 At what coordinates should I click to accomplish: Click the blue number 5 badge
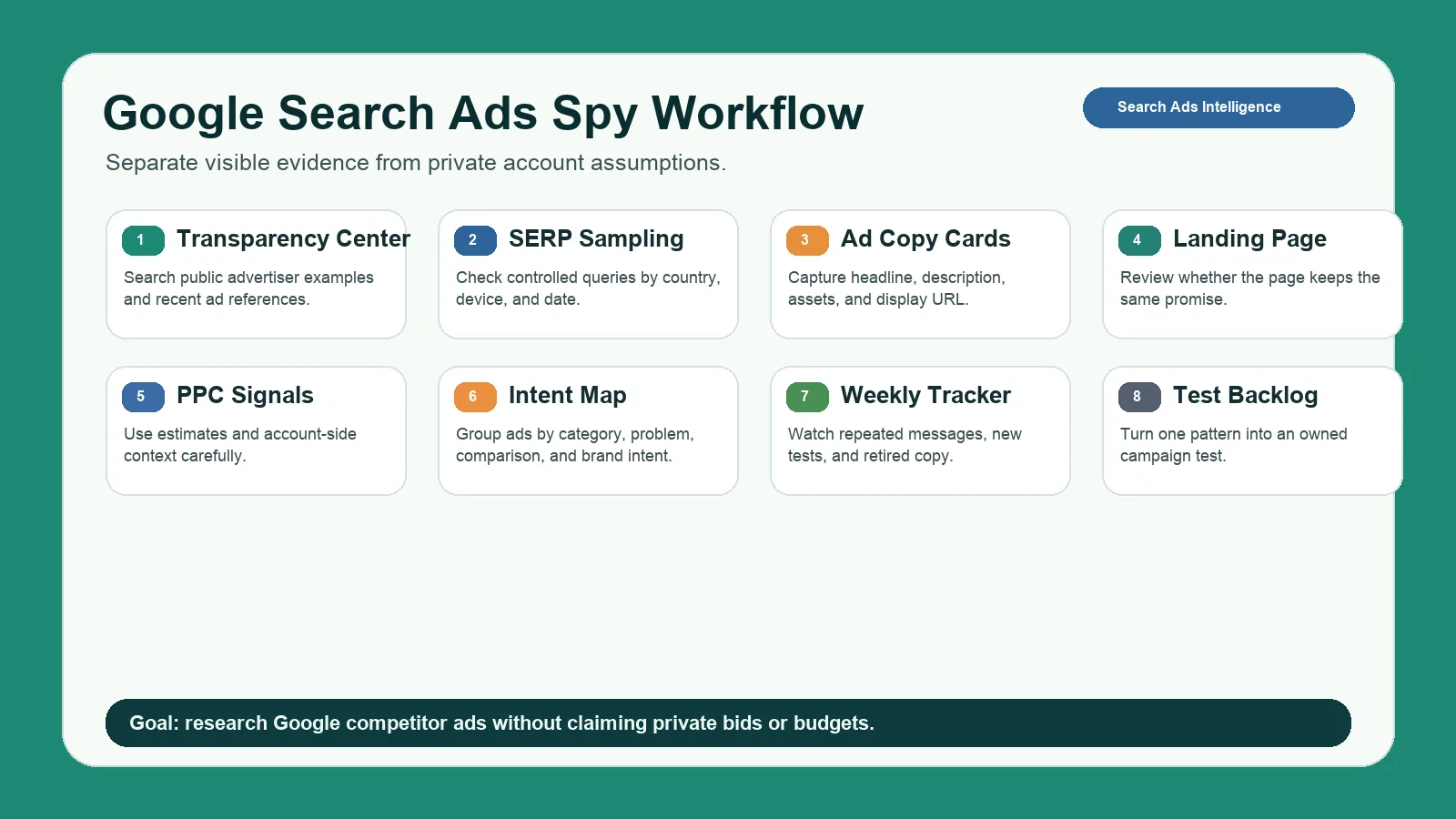point(143,397)
